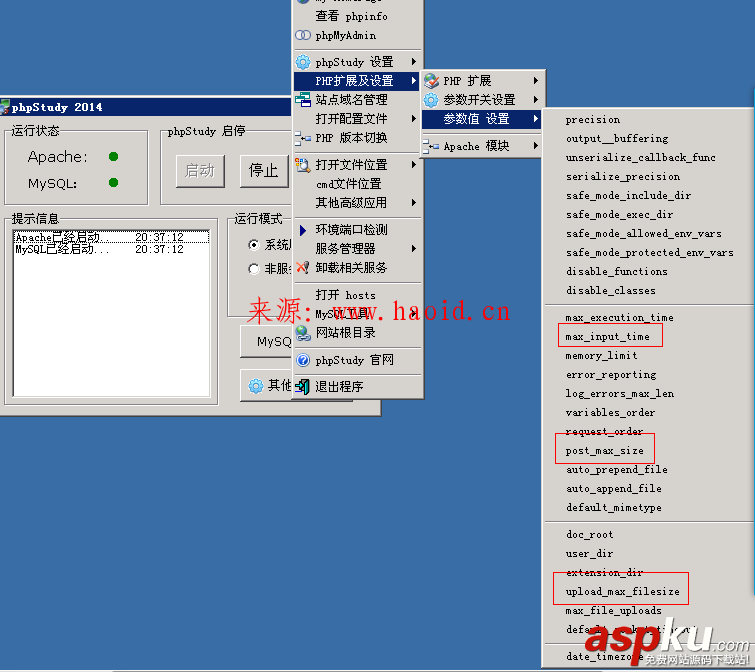Choose serialize_precision parameter
The height and width of the screenshot is (672, 755).
tap(623, 177)
